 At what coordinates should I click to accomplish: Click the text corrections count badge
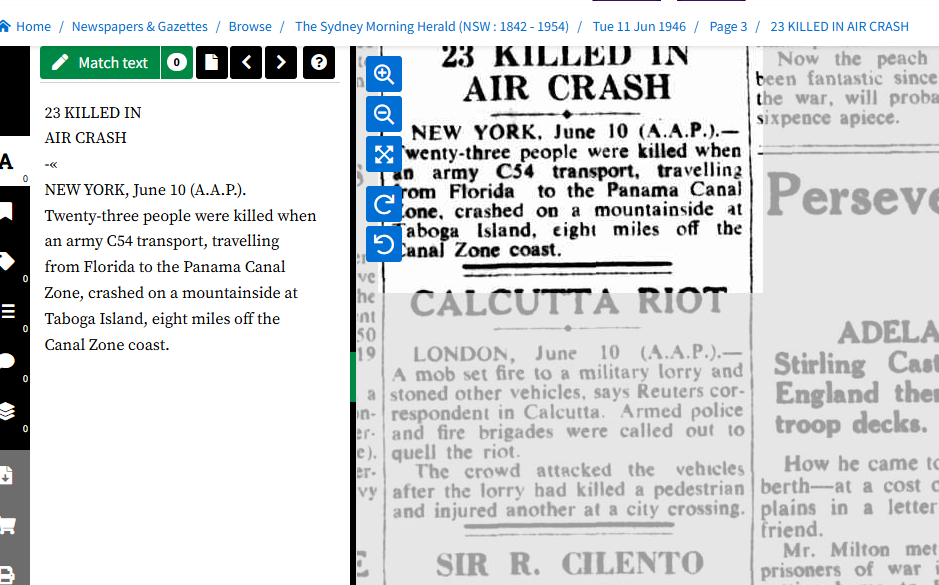pyautogui.click(x=177, y=62)
